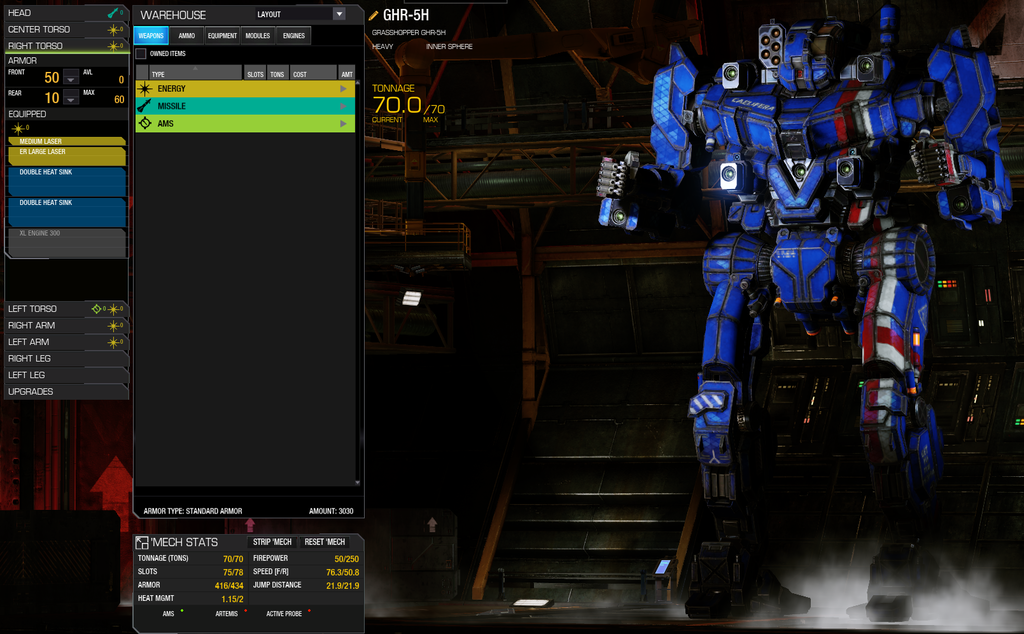Image resolution: width=1024 pixels, height=634 pixels.
Task: Expand the Left Torso component section
Action: pyautogui.click(x=65, y=309)
